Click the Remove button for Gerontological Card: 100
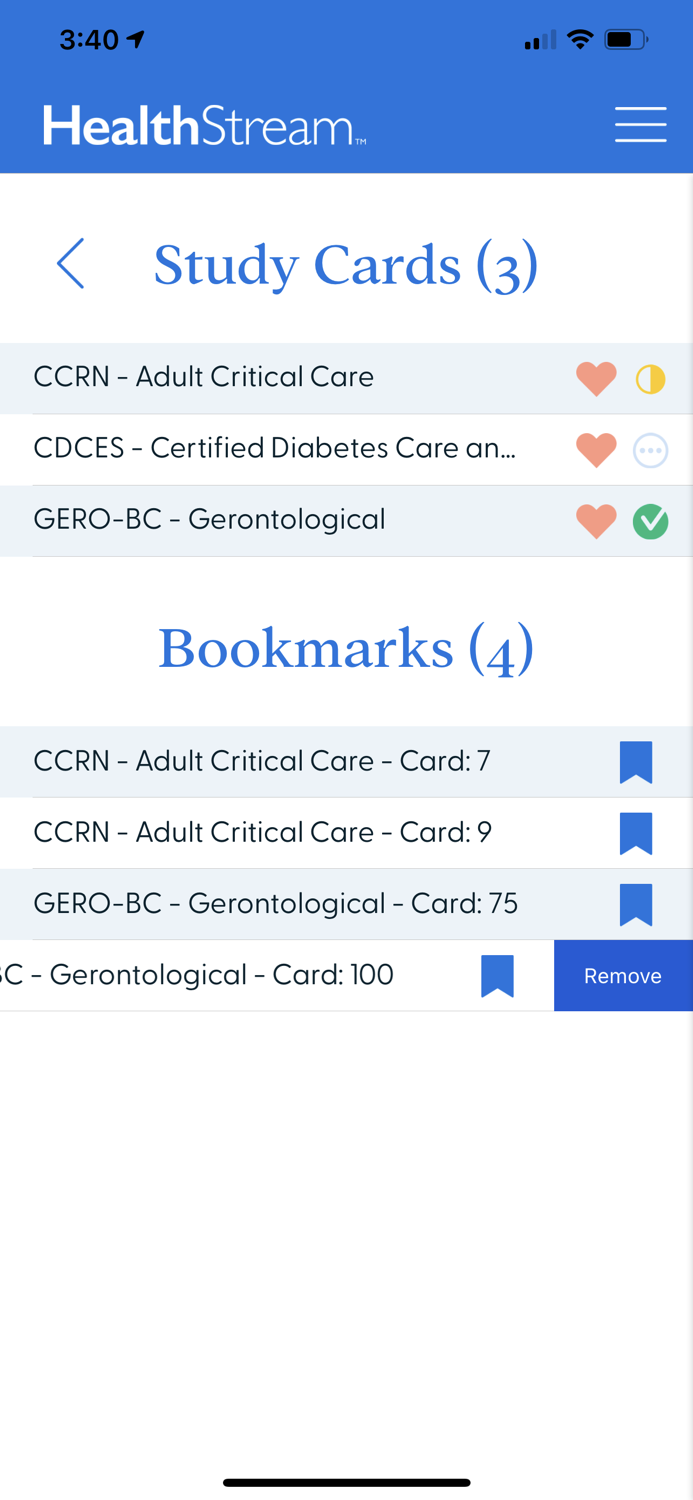693x1500 pixels. click(x=624, y=975)
